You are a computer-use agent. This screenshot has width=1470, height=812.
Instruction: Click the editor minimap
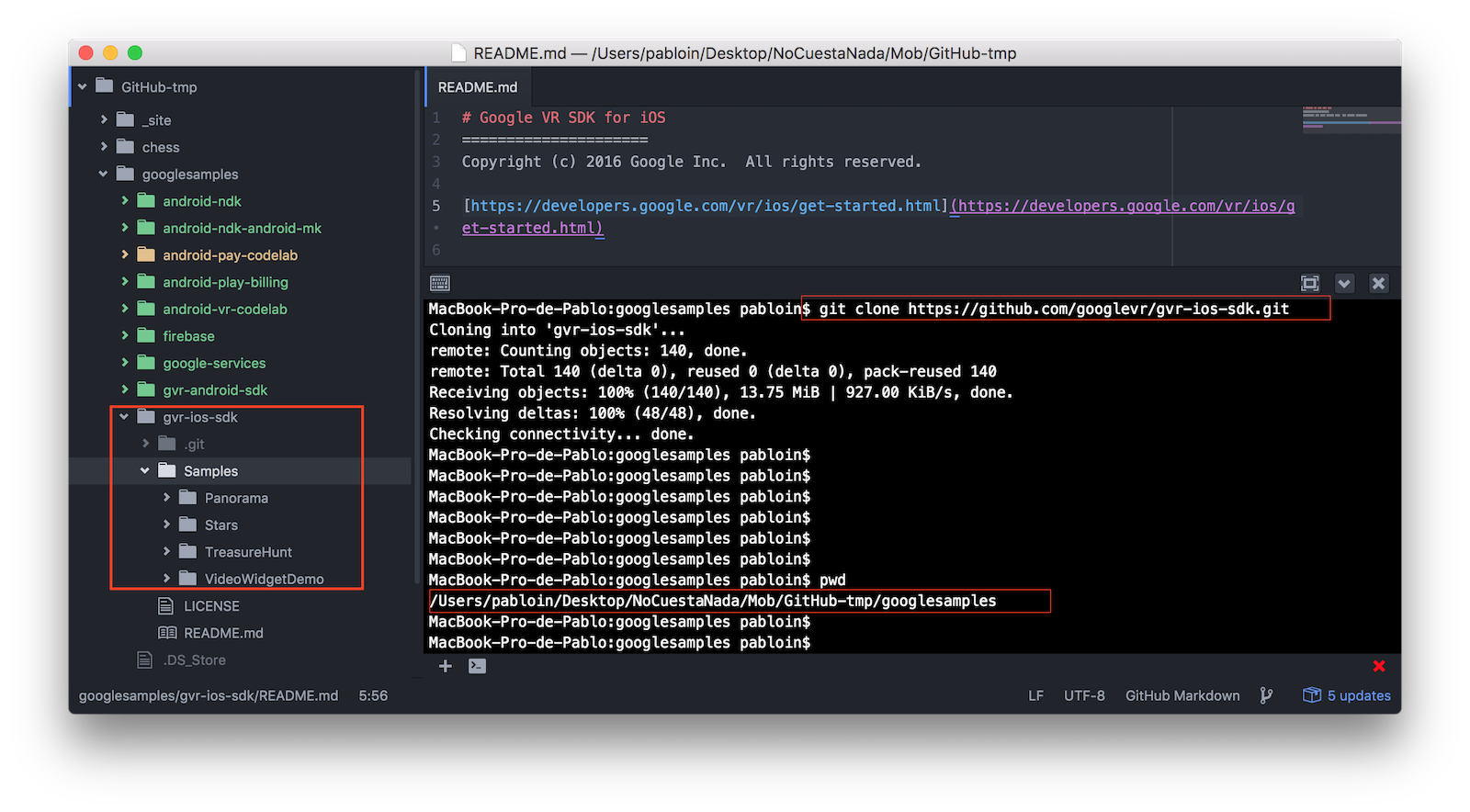1351,119
